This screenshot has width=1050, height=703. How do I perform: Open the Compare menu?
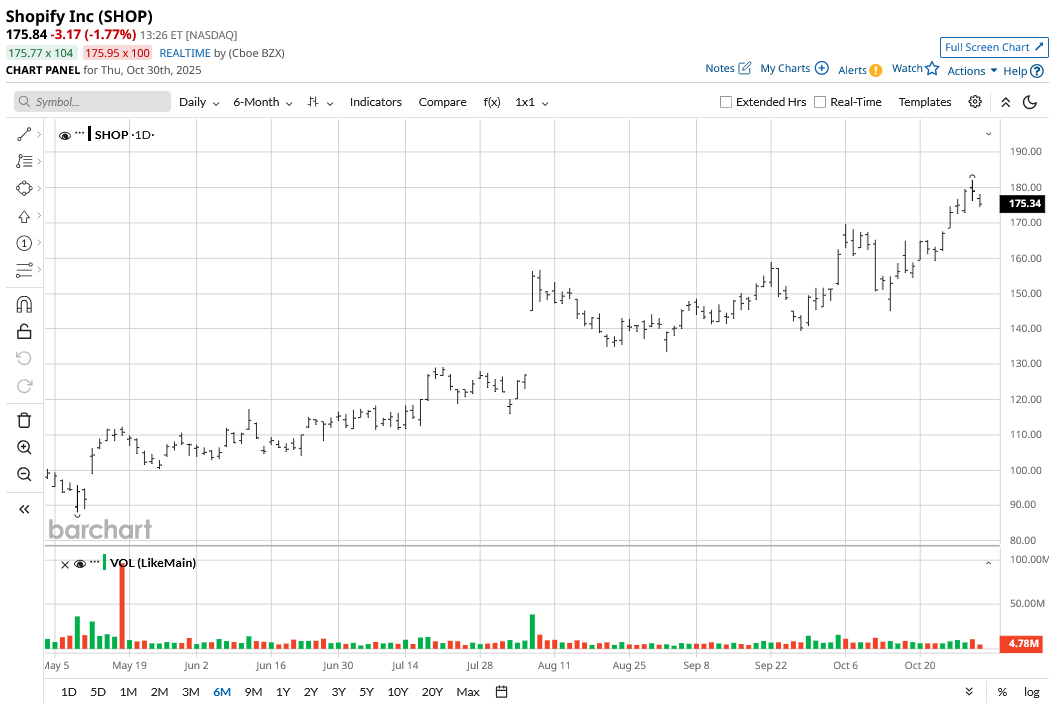click(443, 102)
